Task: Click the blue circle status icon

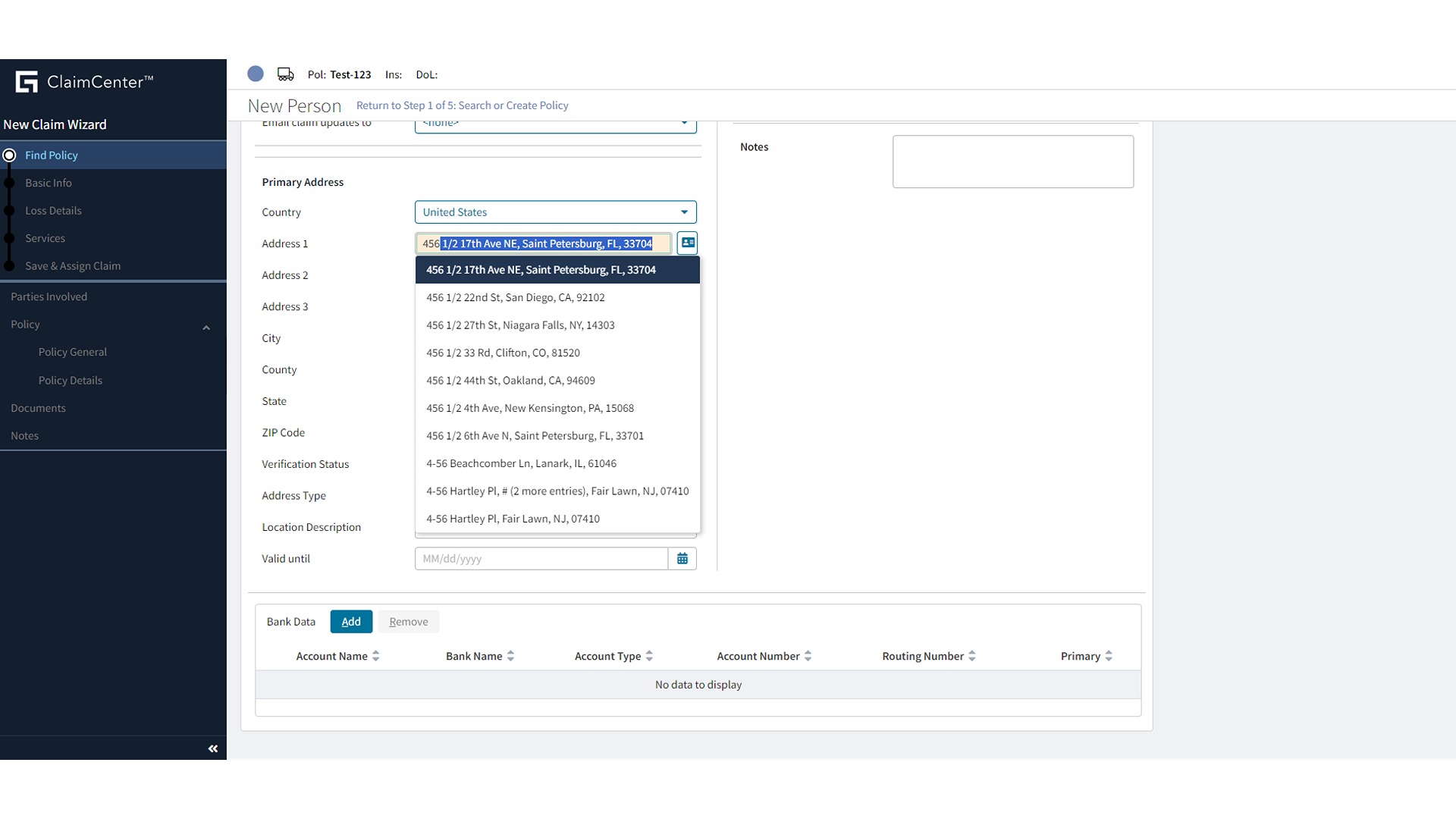Action: 256,74
